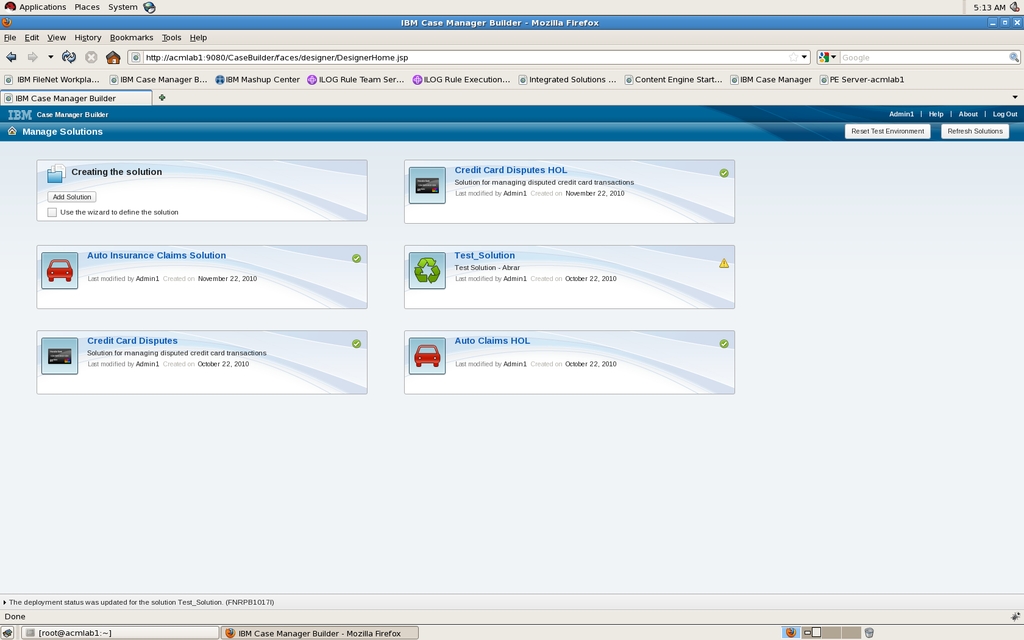Click green check status icon on Auto Claims HOL
This screenshot has width=1024, height=640.
[724, 344]
